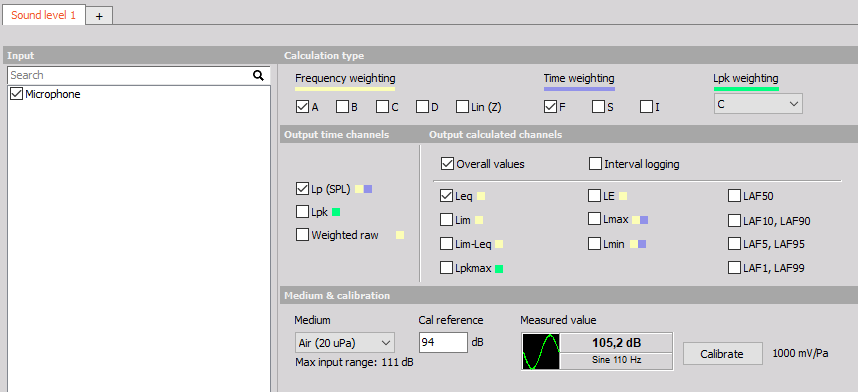
Task: Enable D frequency weighting checkbox
Action: point(422,107)
